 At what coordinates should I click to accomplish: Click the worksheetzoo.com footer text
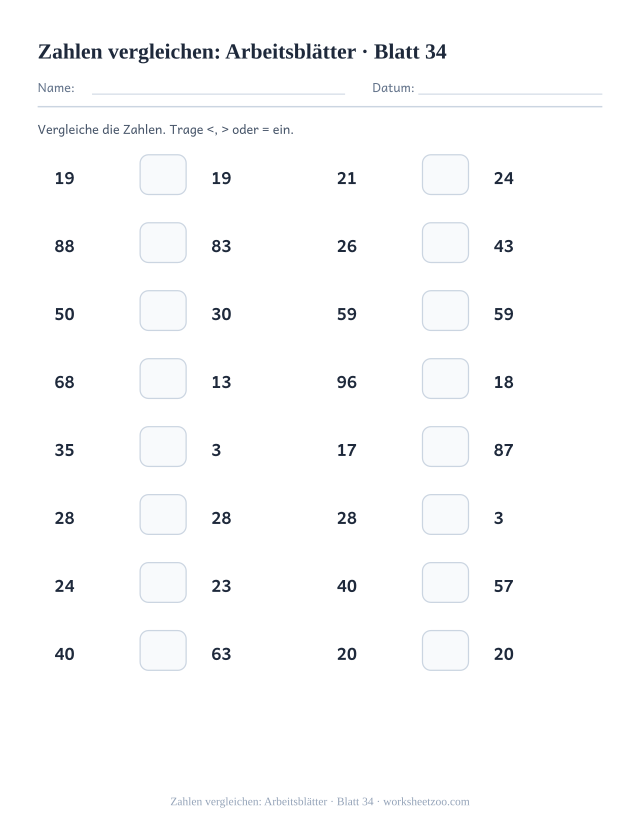click(x=426, y=802)
